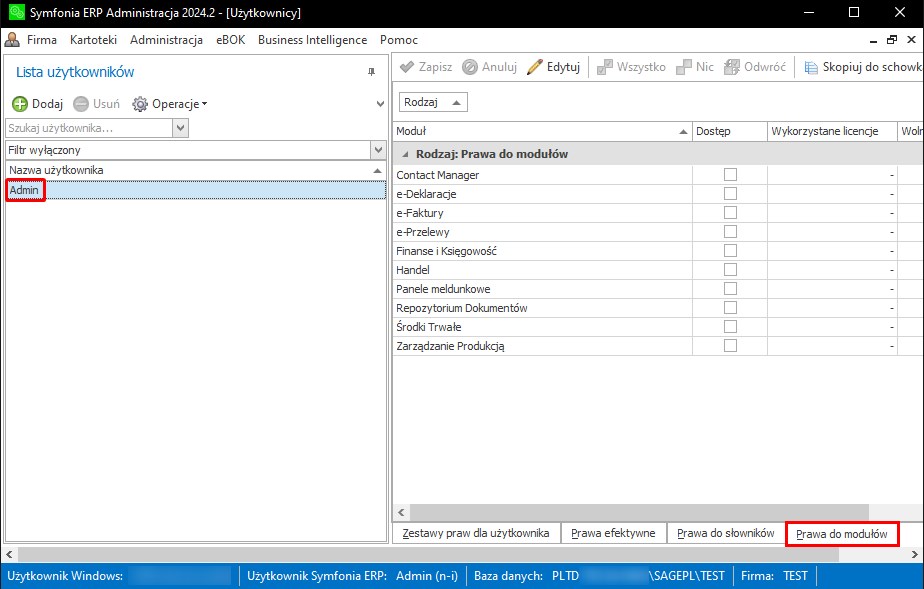Click in the Szukaj użytkownika search field
Screen dimensions: 924x589
click(90, 128)
